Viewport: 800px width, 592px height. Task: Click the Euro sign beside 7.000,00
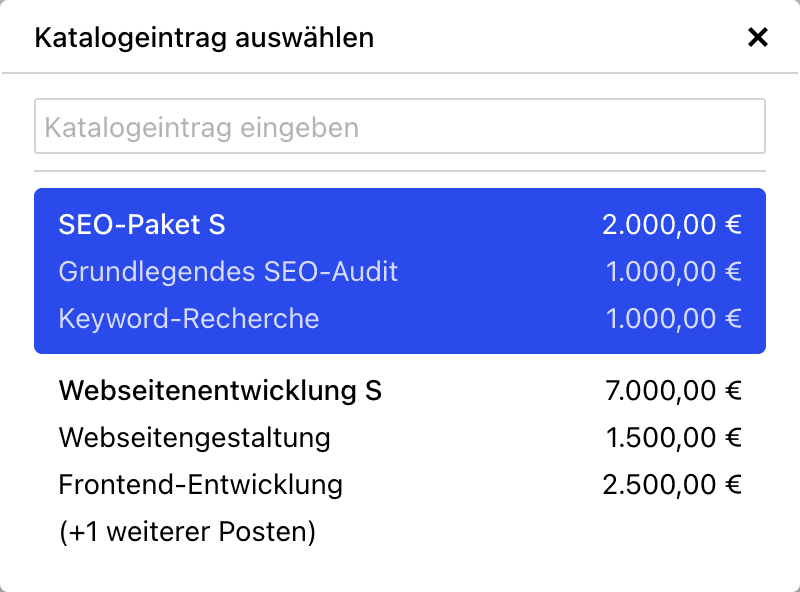(x=733, y=390)
